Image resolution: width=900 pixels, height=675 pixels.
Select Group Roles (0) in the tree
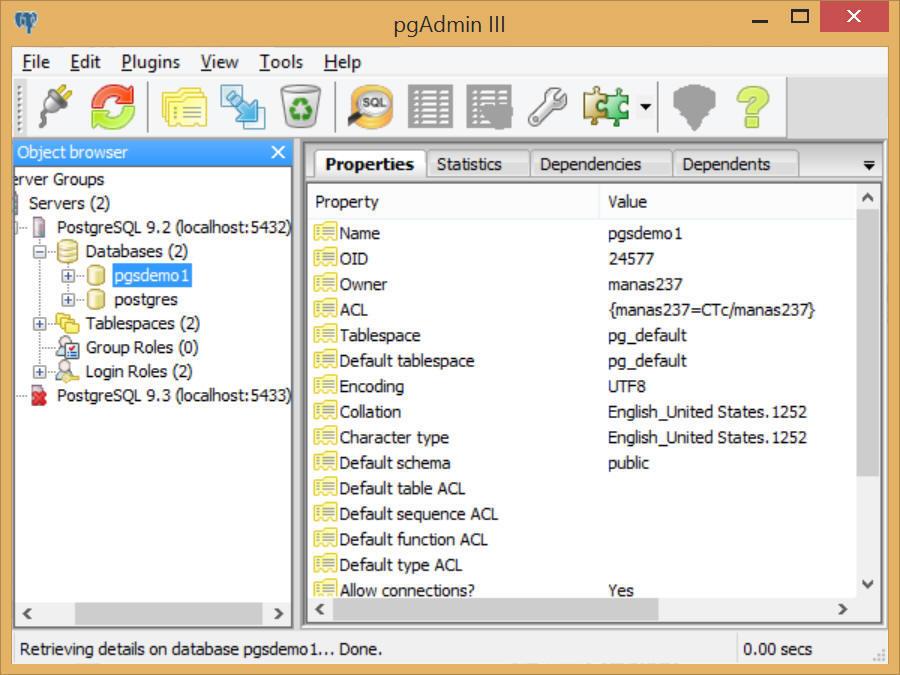142,348
